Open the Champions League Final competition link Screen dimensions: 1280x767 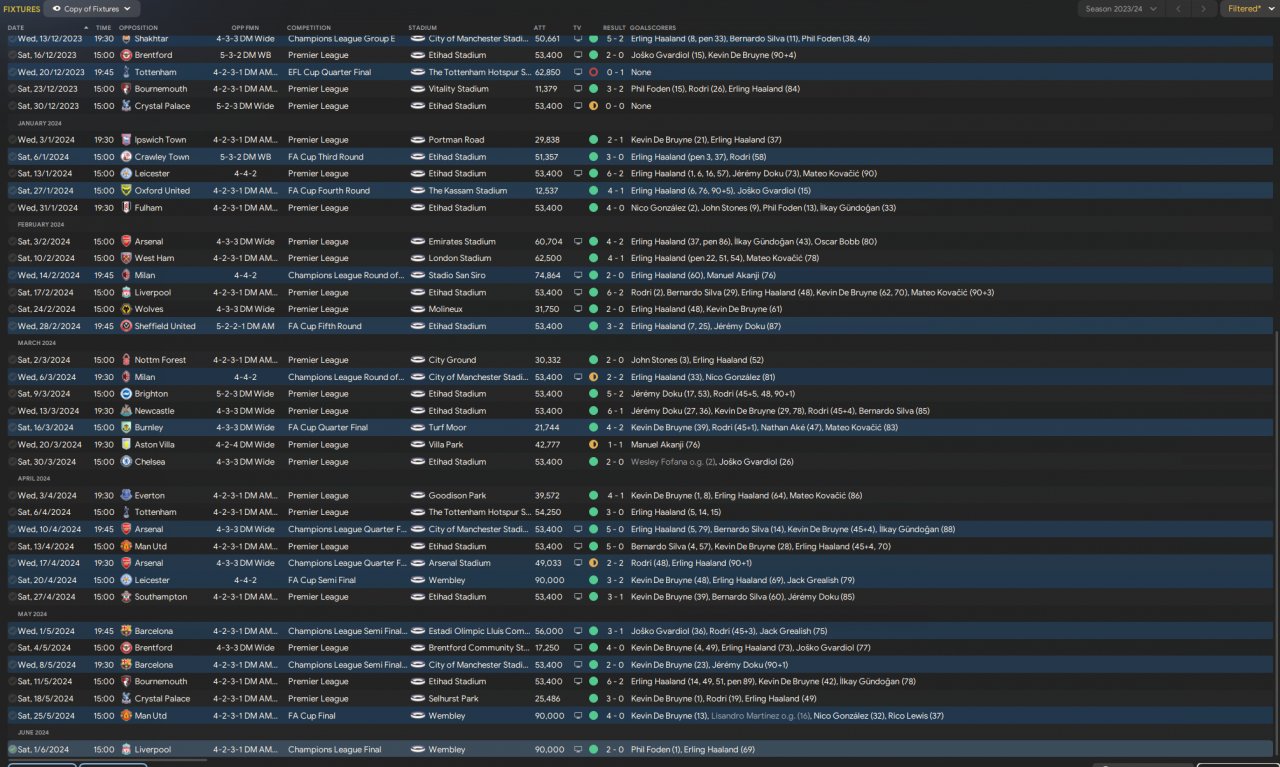coord(334,750)
